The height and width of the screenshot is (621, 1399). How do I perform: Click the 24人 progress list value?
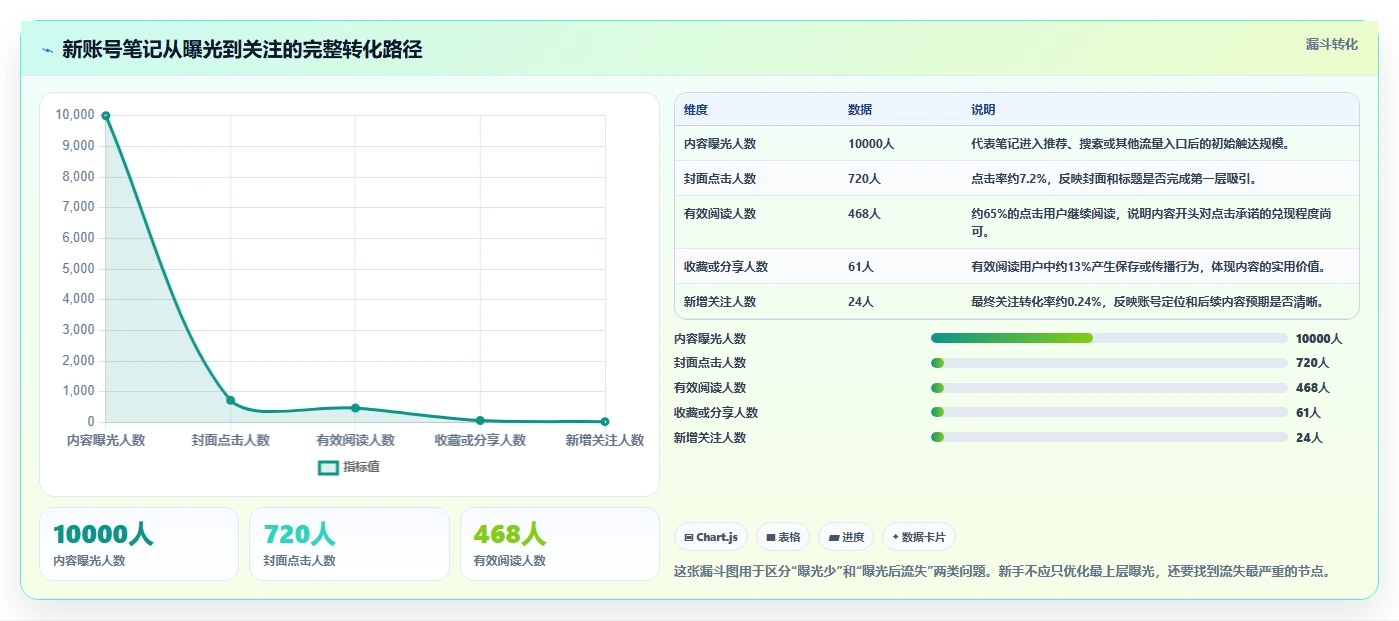coord(1309,438)
